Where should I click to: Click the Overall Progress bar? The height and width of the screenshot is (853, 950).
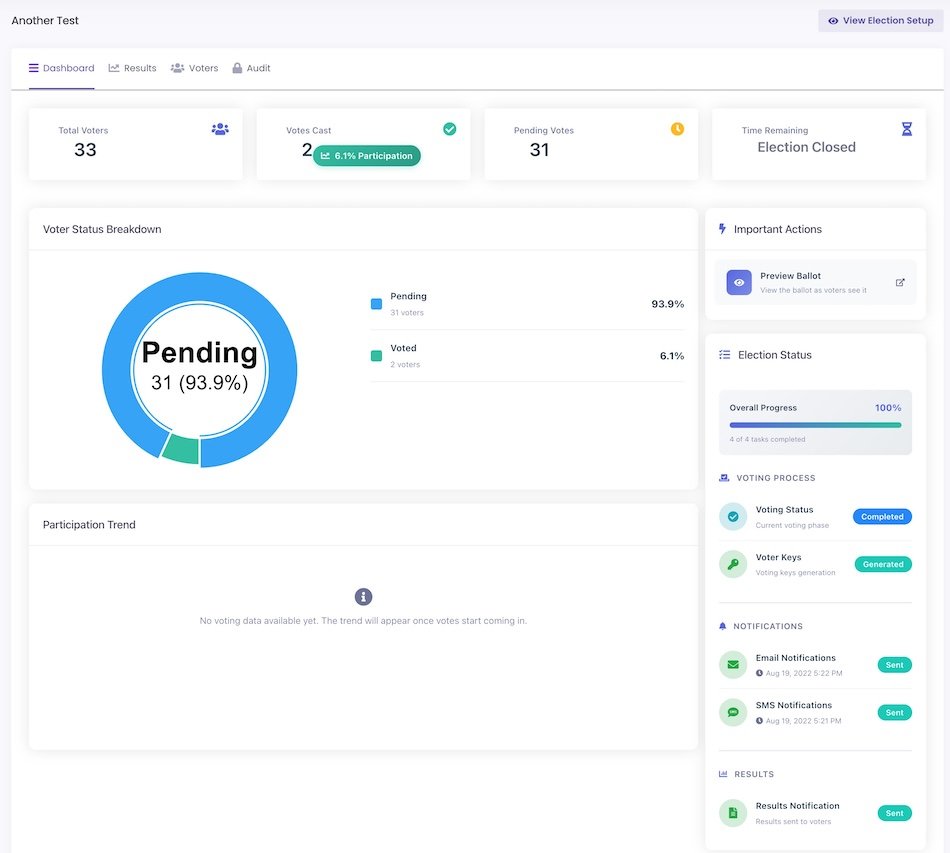[815, 425]
